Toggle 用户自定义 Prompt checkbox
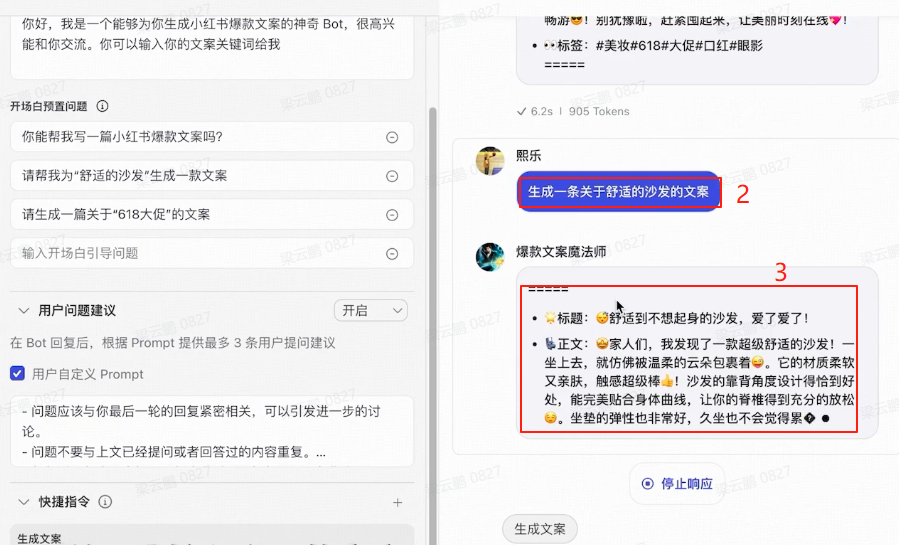This screenshot has height=545, width=899. [x=17, y=374]
